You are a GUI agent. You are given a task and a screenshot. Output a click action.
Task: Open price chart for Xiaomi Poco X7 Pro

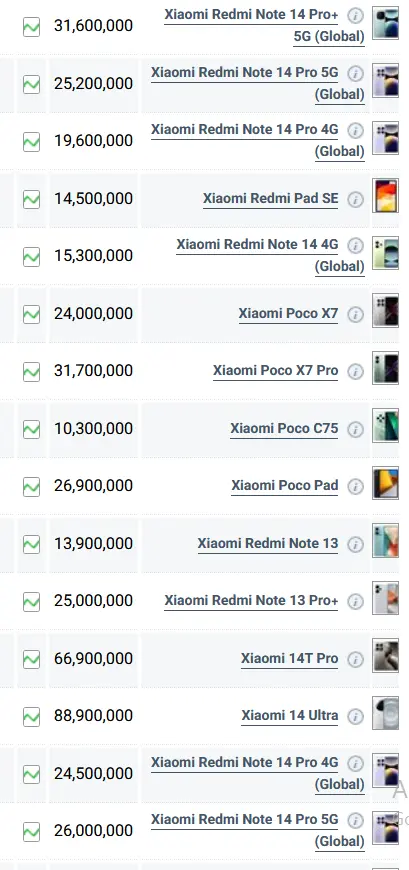click(32, 371)
